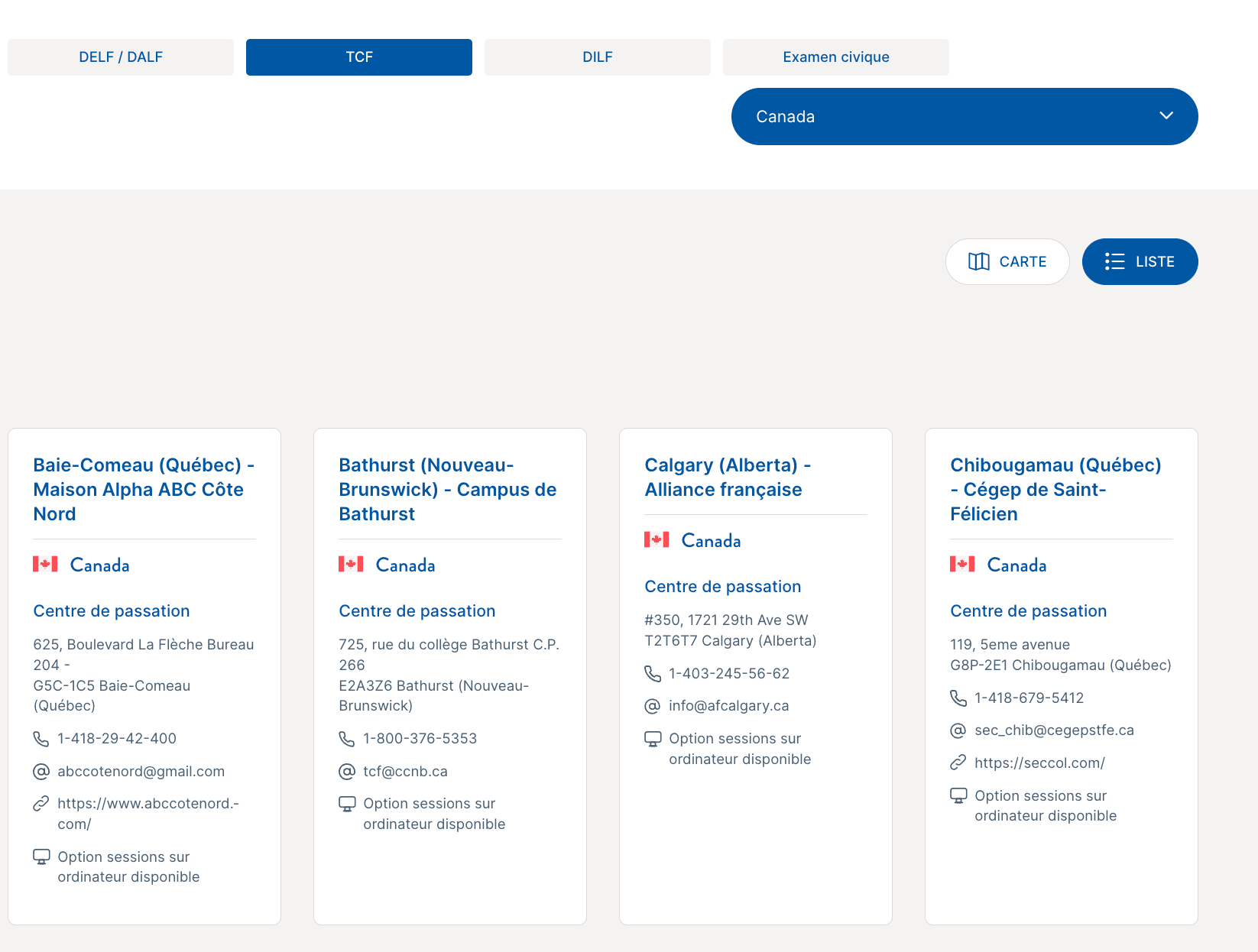Image resolution: width=1258 pixels, height=952 pixels.
Task: Email sec_chib@cegepstfe.ca
Action: click(x=1055, y=730)
